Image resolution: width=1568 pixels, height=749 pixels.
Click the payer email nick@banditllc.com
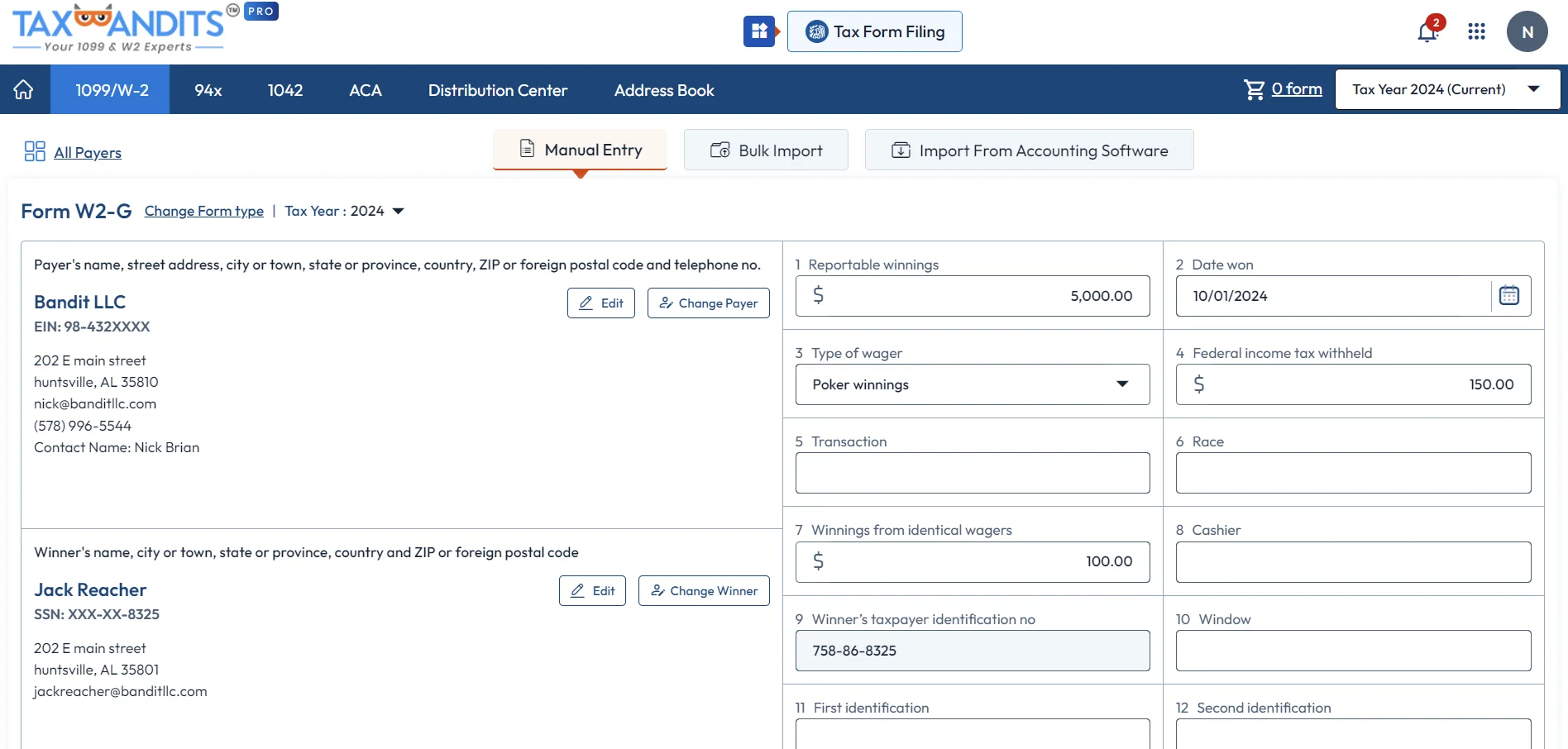(95, 403)
